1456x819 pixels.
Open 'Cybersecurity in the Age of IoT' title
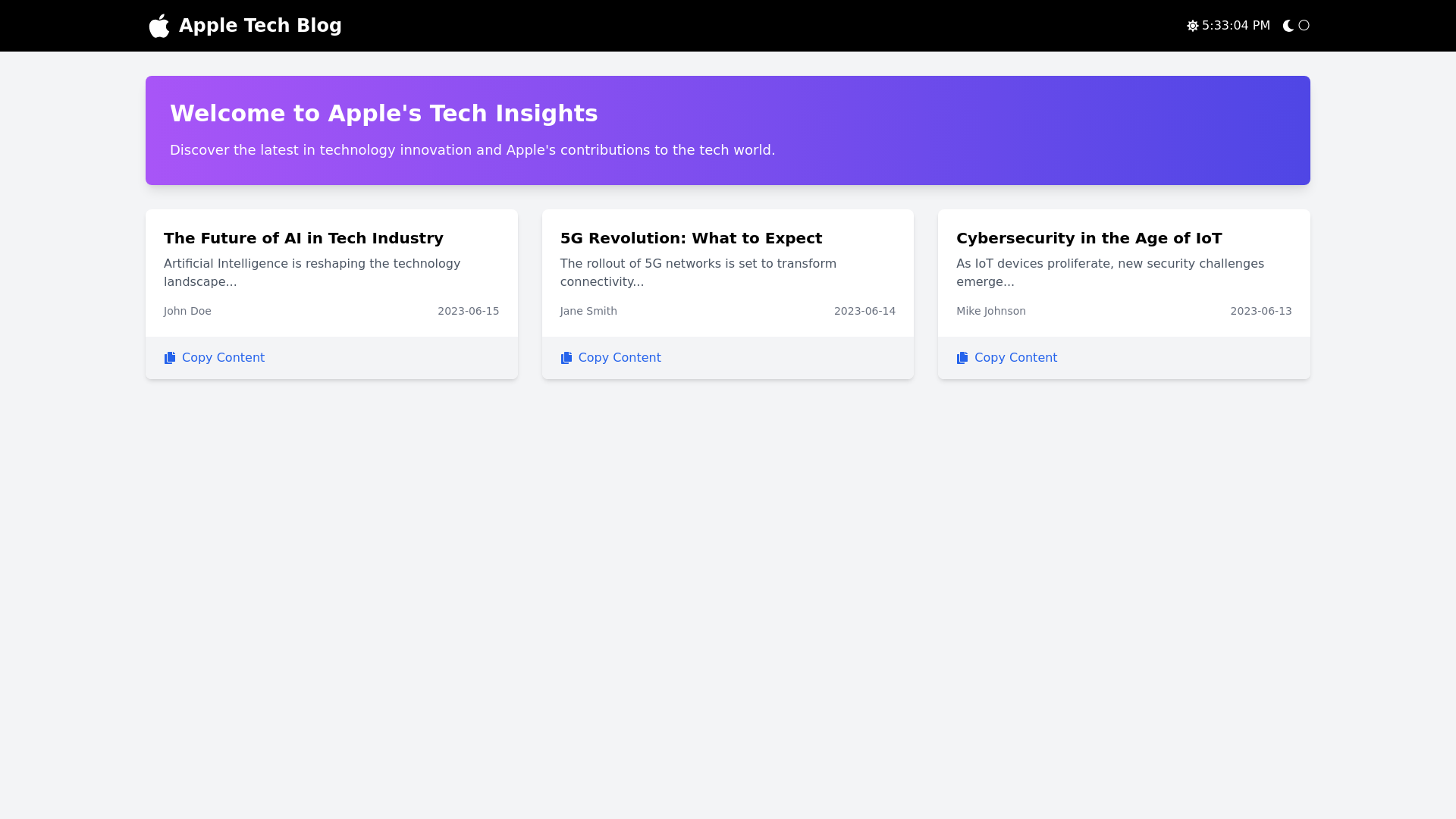click(1089, 238)
